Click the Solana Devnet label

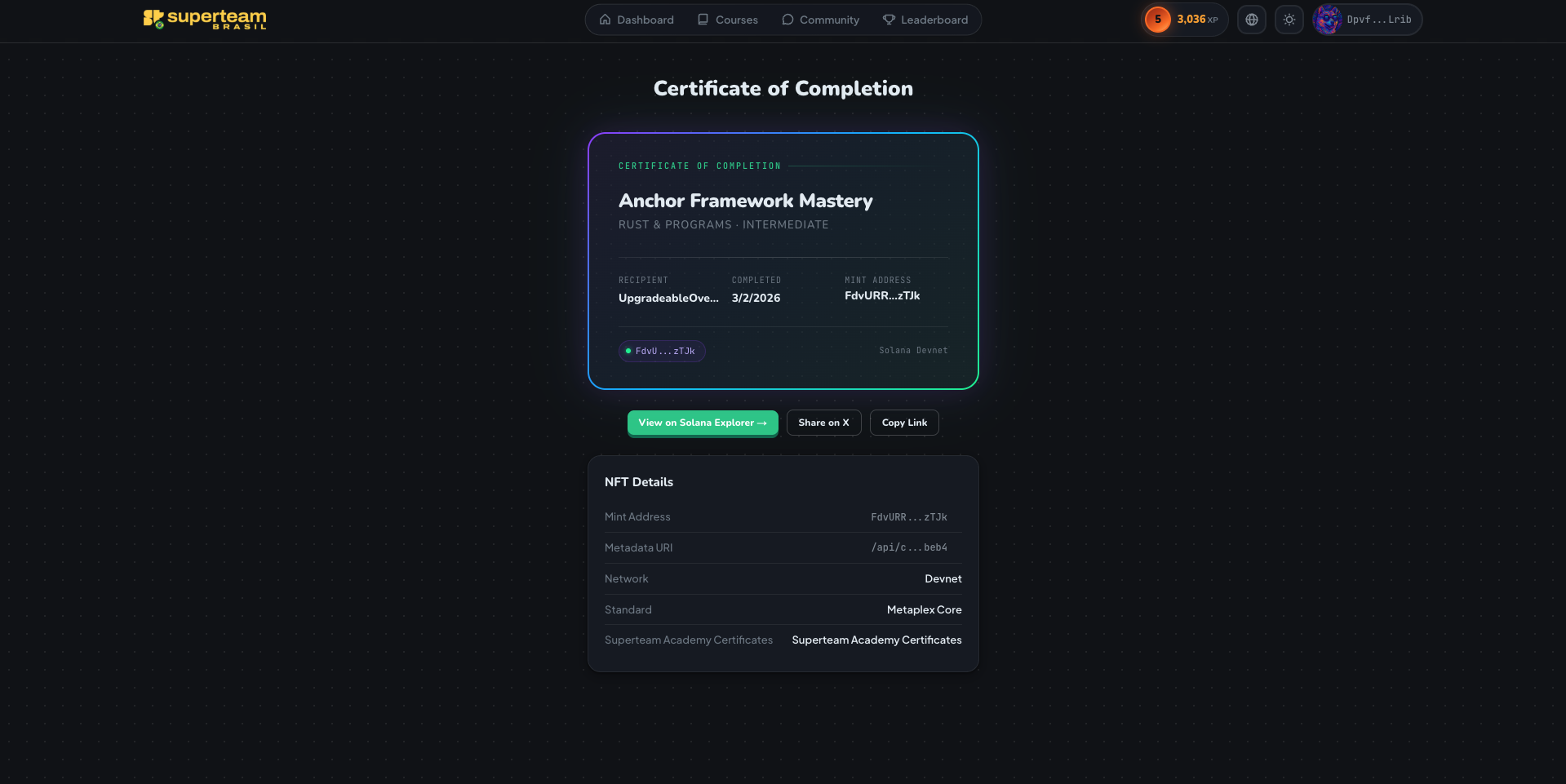point(913,350)
